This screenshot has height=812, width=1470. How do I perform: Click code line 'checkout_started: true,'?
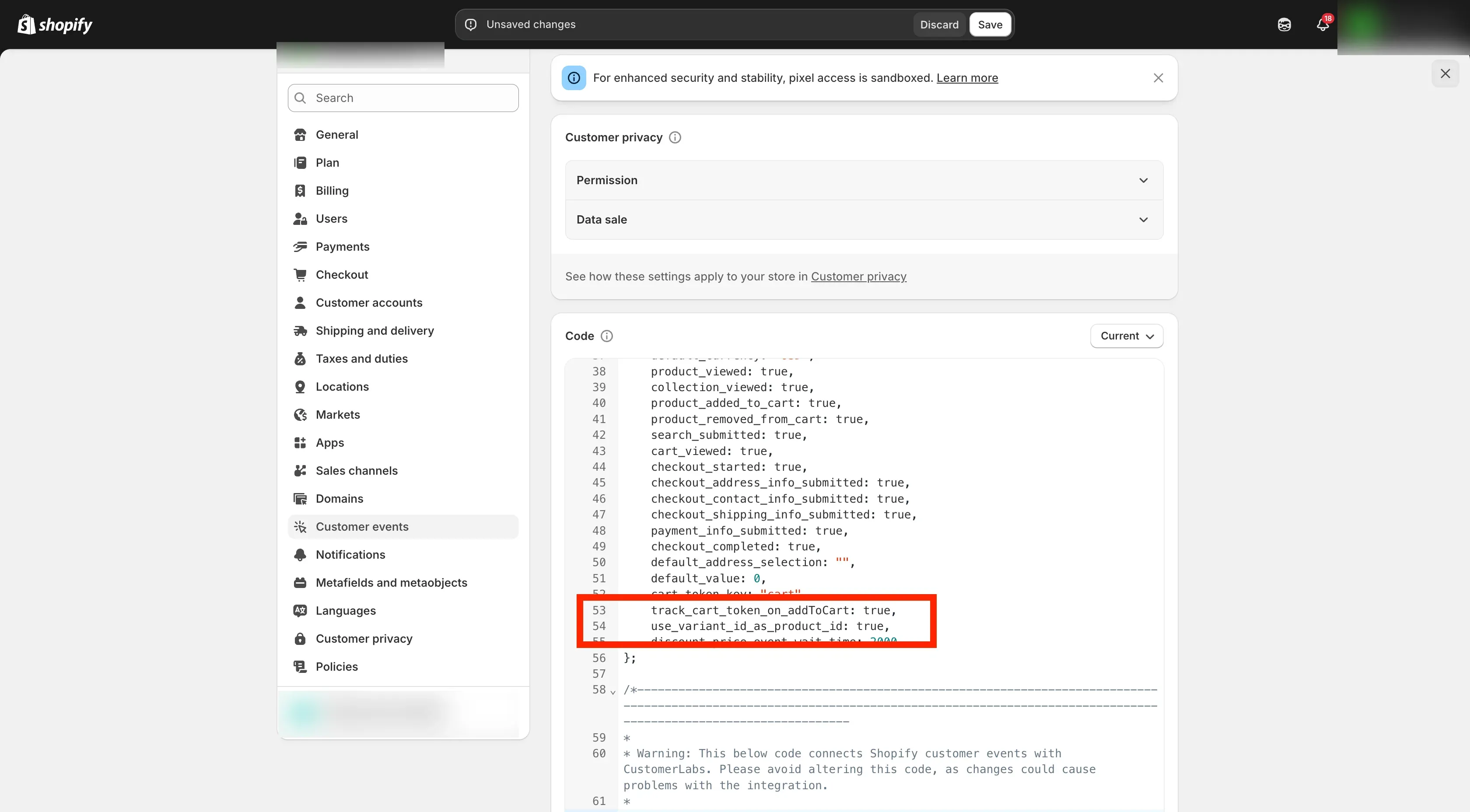coord(729,467)
